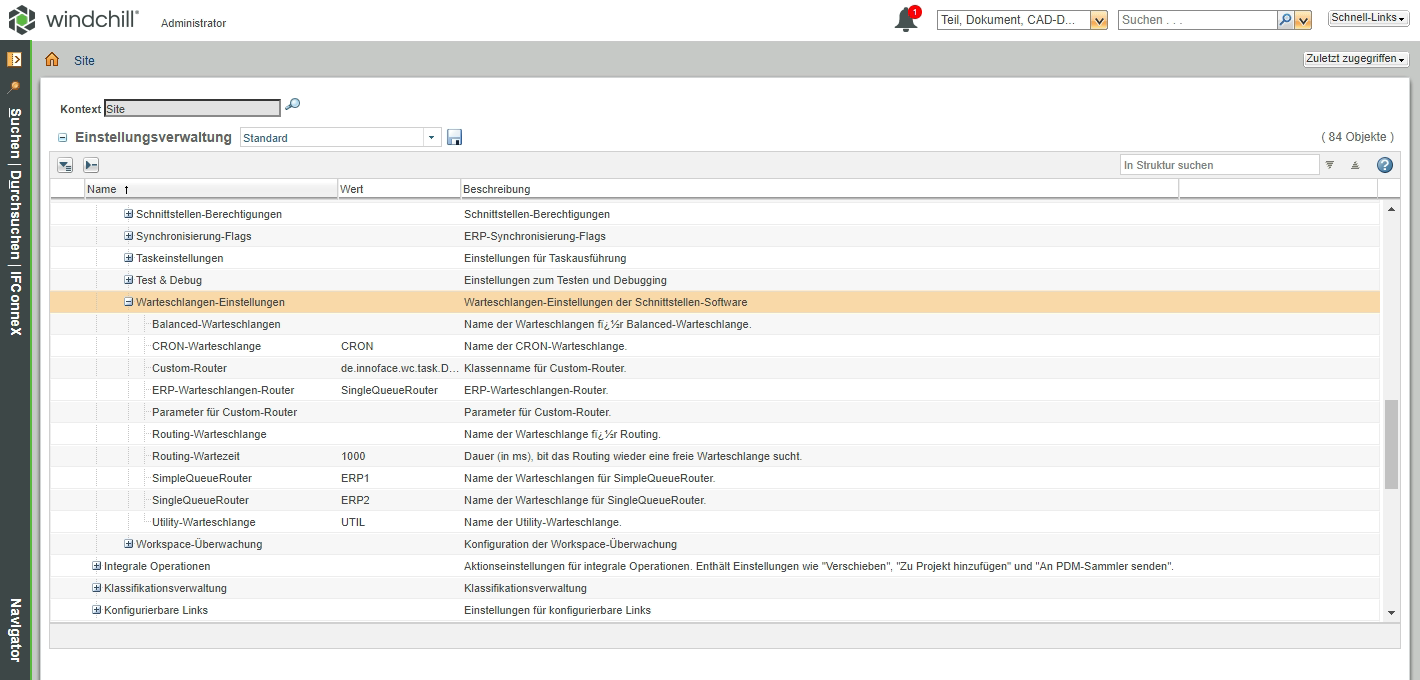This screenshot has height=680, width=1420.
Task: Open the search object type dropdown
Action: pos(1098,20)
